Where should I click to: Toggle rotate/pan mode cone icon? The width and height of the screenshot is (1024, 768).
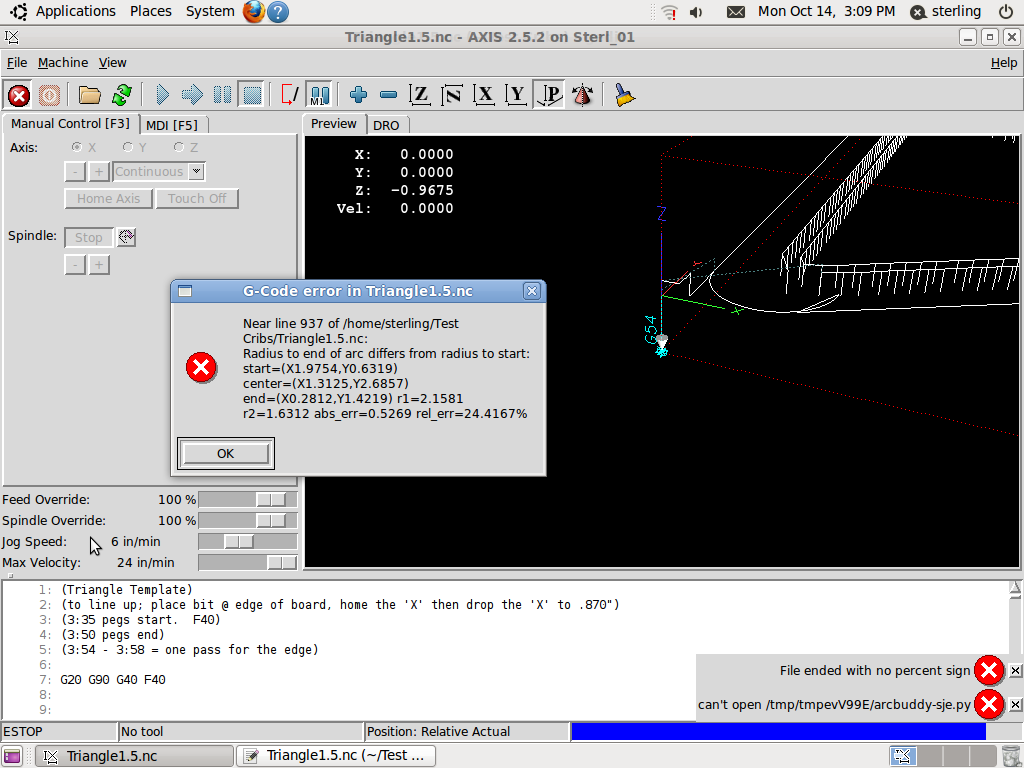coord(582,95)
